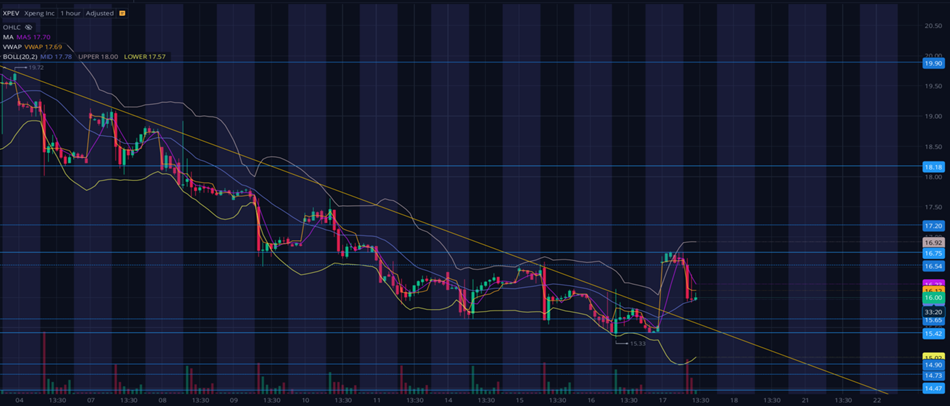
Task: Click the 17.50 price axis label
Action: tap(932, 207)
